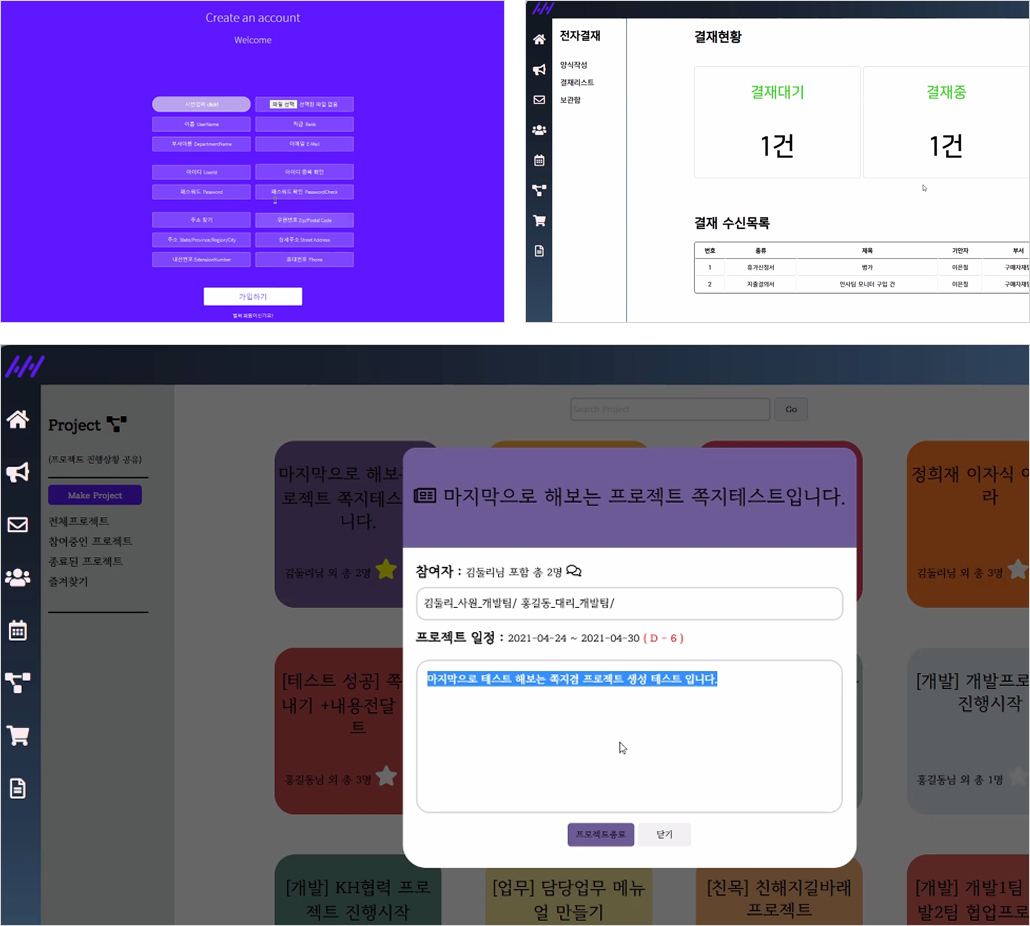Image resolution: width=1030 pixels, height=926 pixels.
Task: Toggle the favorite star on the orange 정희재 card
Action: [x=1018, y=569]
